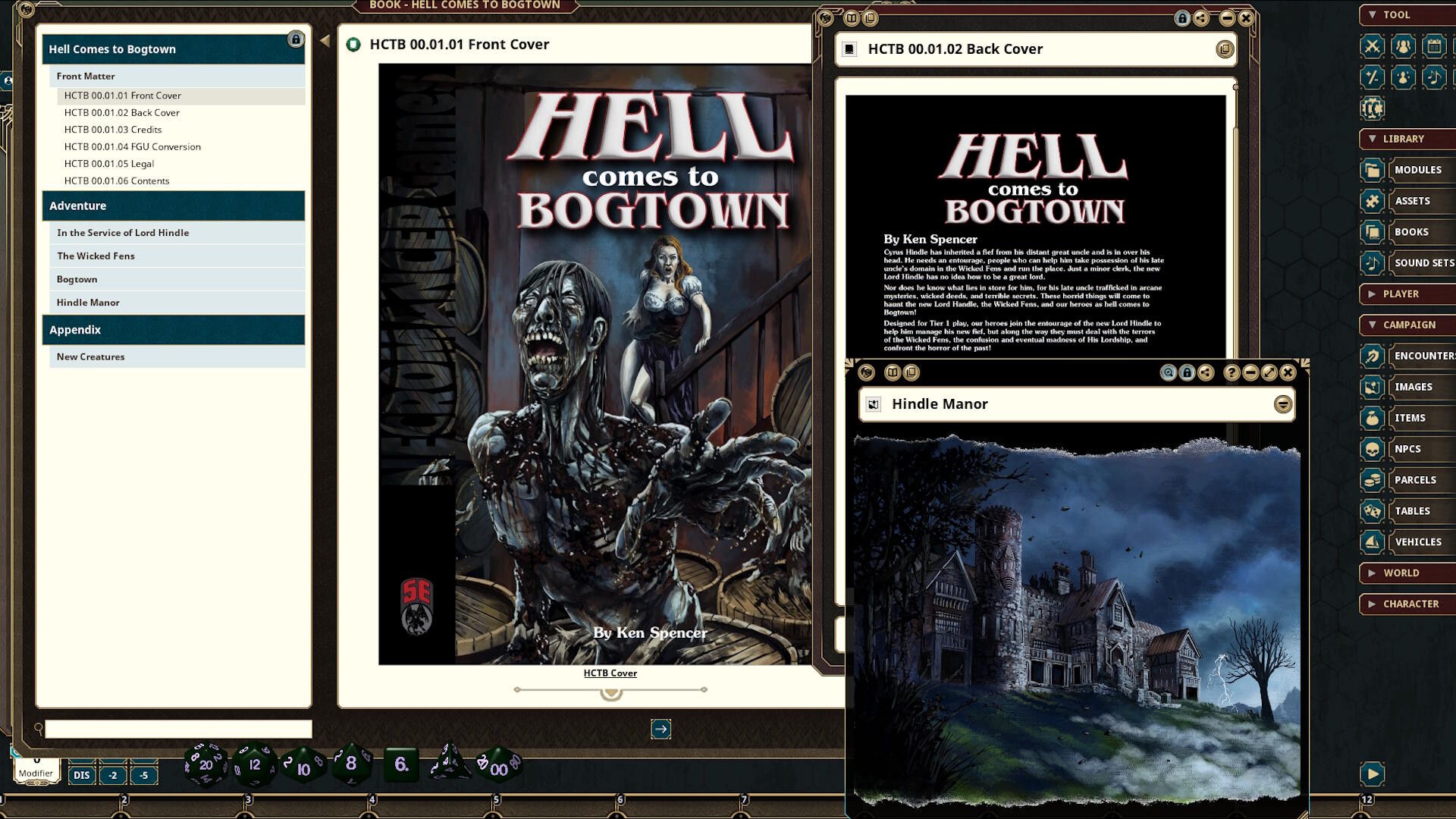Screen dimensions: 1456x819
Task: Open the New Creatures chapter
Action: pos(177,356)
